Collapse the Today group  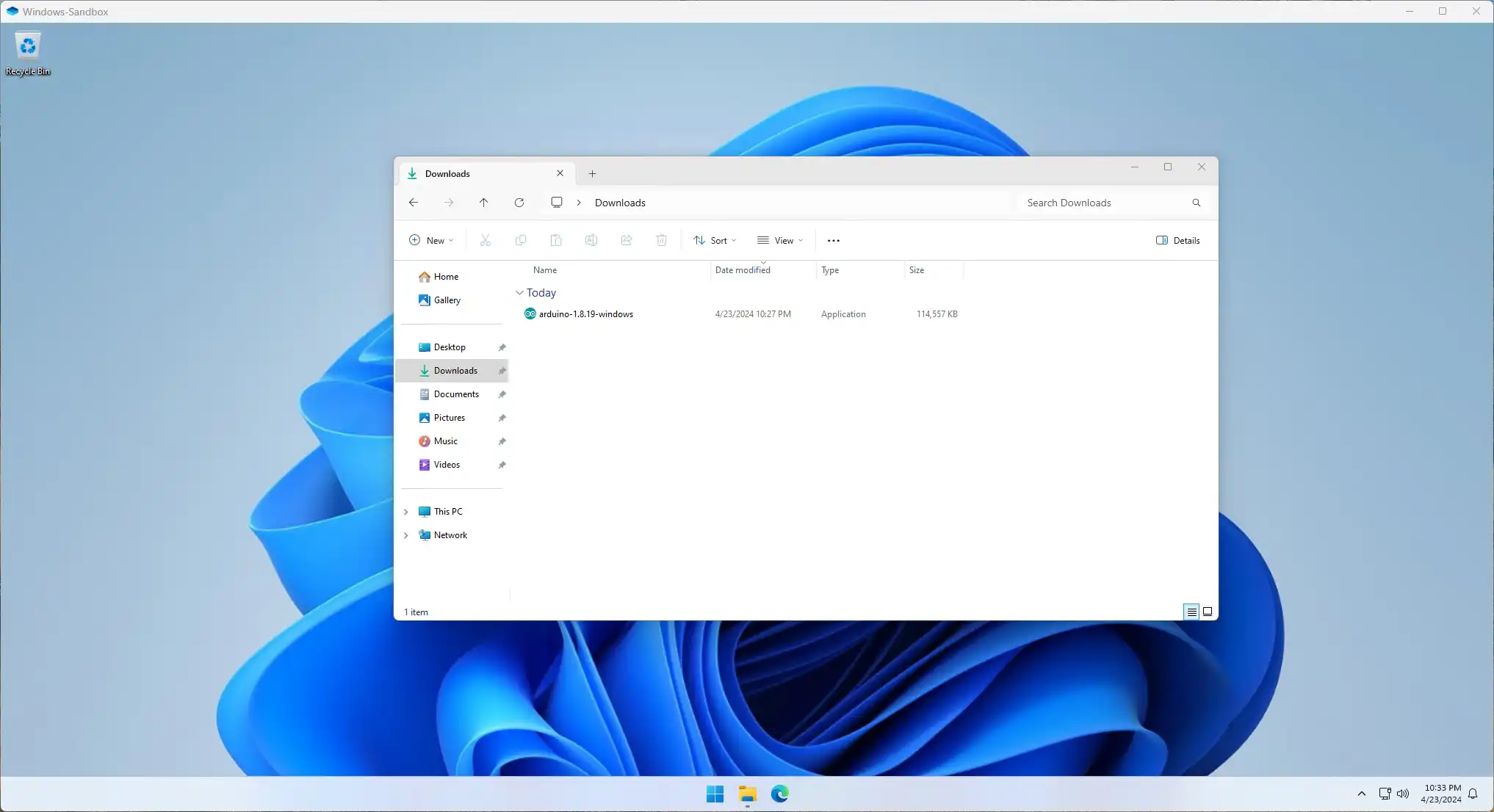519,293
